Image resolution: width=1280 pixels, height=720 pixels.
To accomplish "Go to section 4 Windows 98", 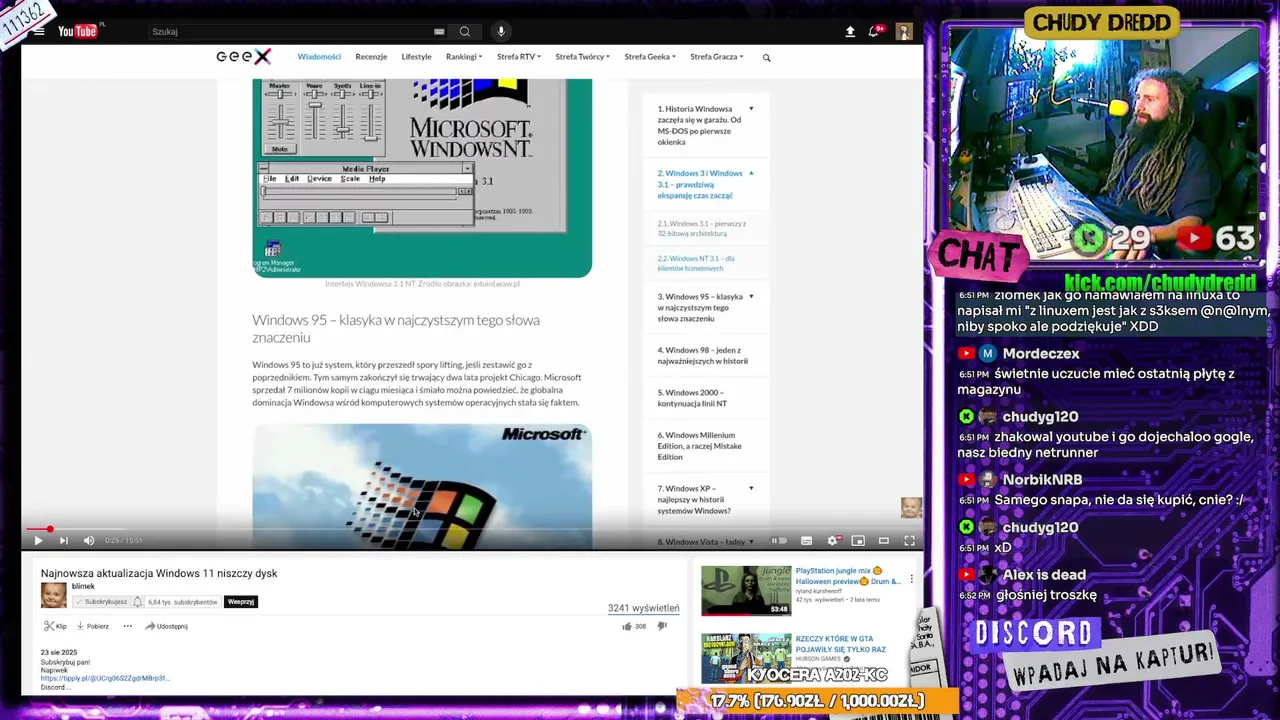I will click(702, 355).
